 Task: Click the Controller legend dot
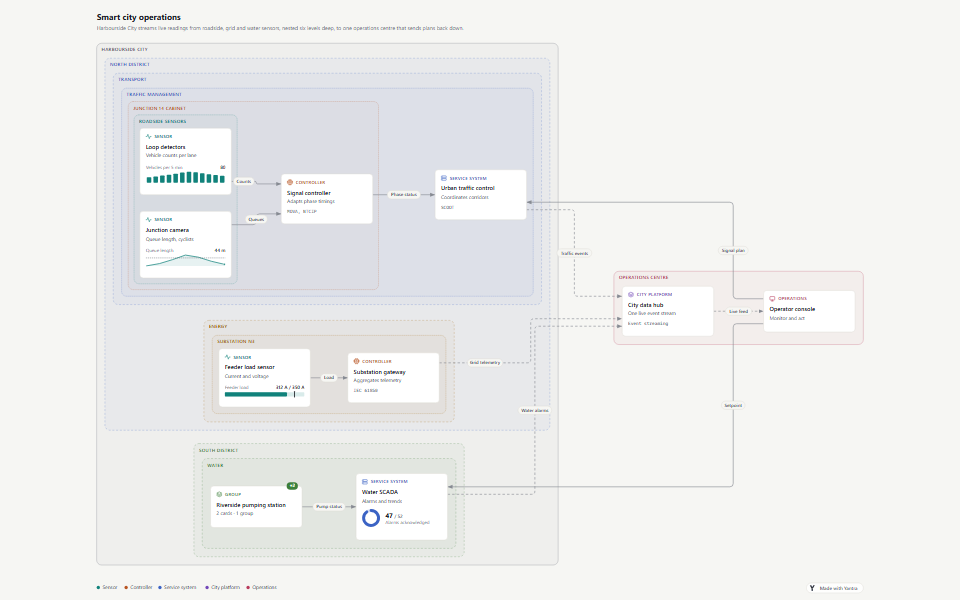point(126,587)
